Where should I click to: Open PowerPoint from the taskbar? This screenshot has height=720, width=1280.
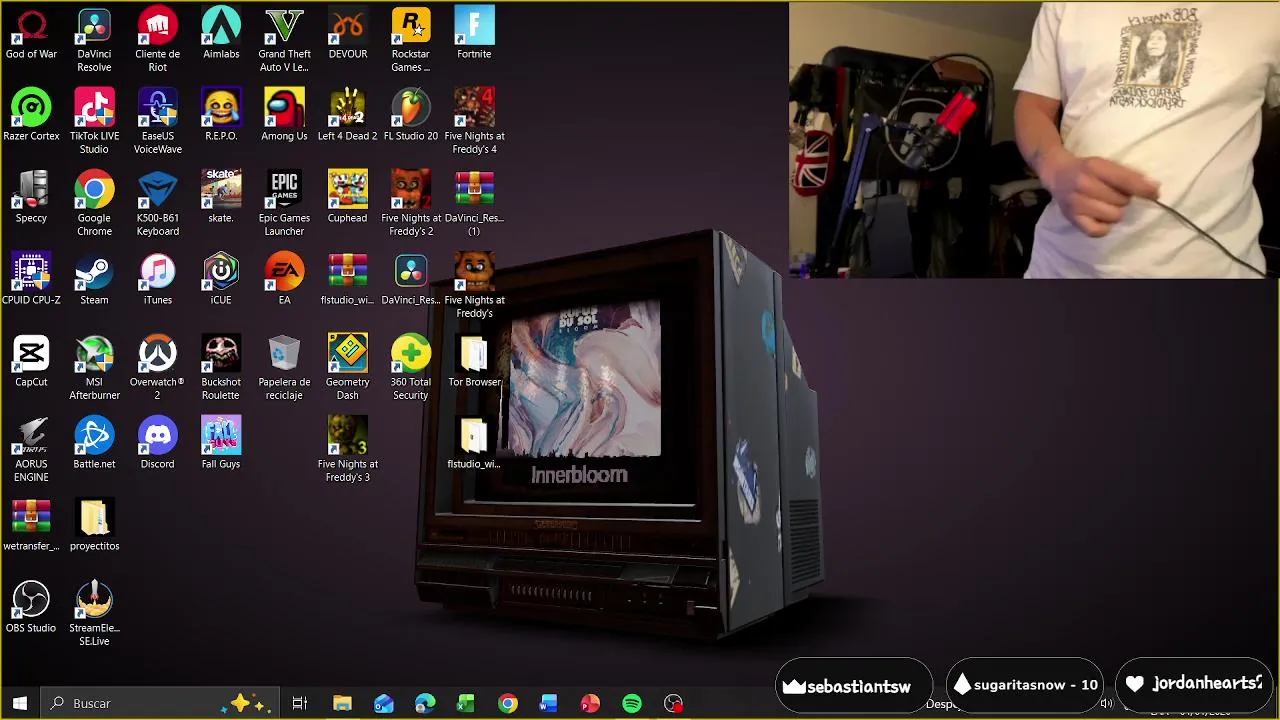pos(590,703)
